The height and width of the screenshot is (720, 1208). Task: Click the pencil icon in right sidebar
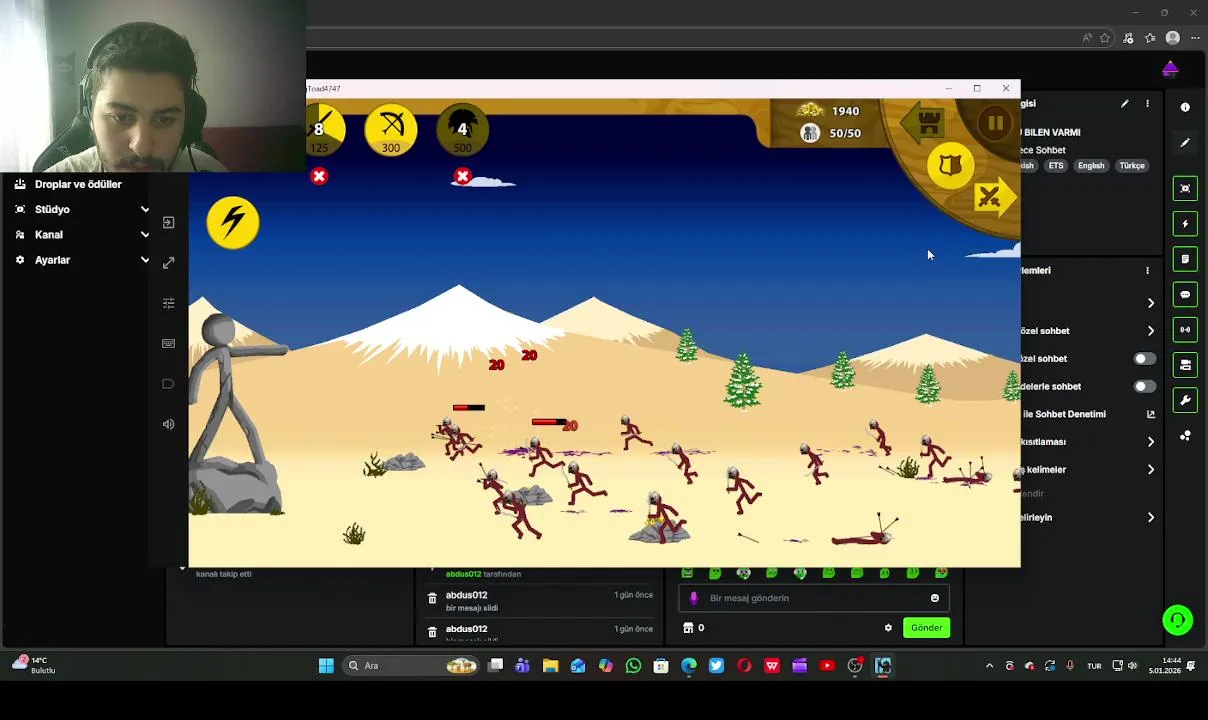[1185, 143]
